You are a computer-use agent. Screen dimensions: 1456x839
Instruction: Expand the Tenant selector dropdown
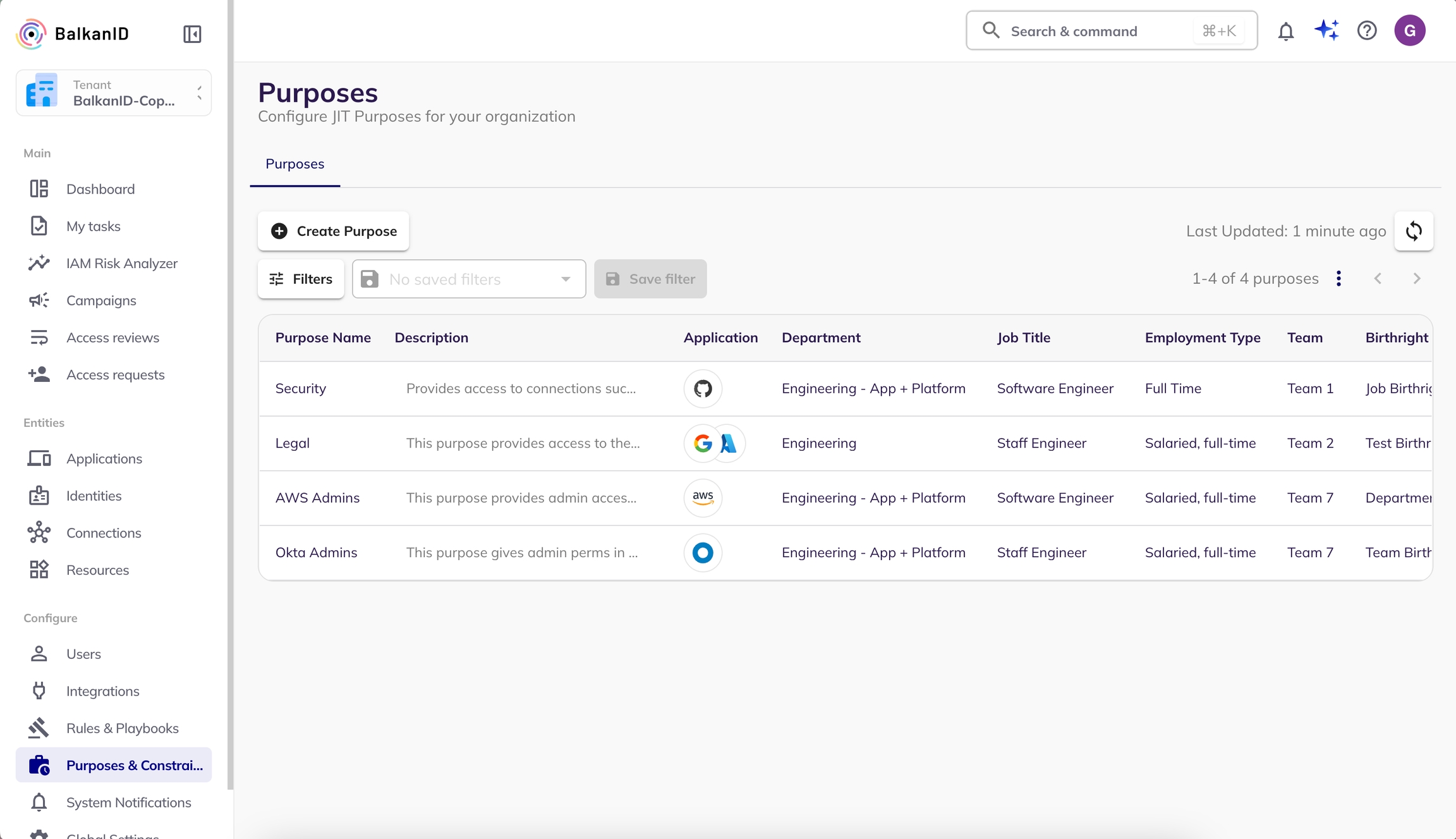point(114,93)
